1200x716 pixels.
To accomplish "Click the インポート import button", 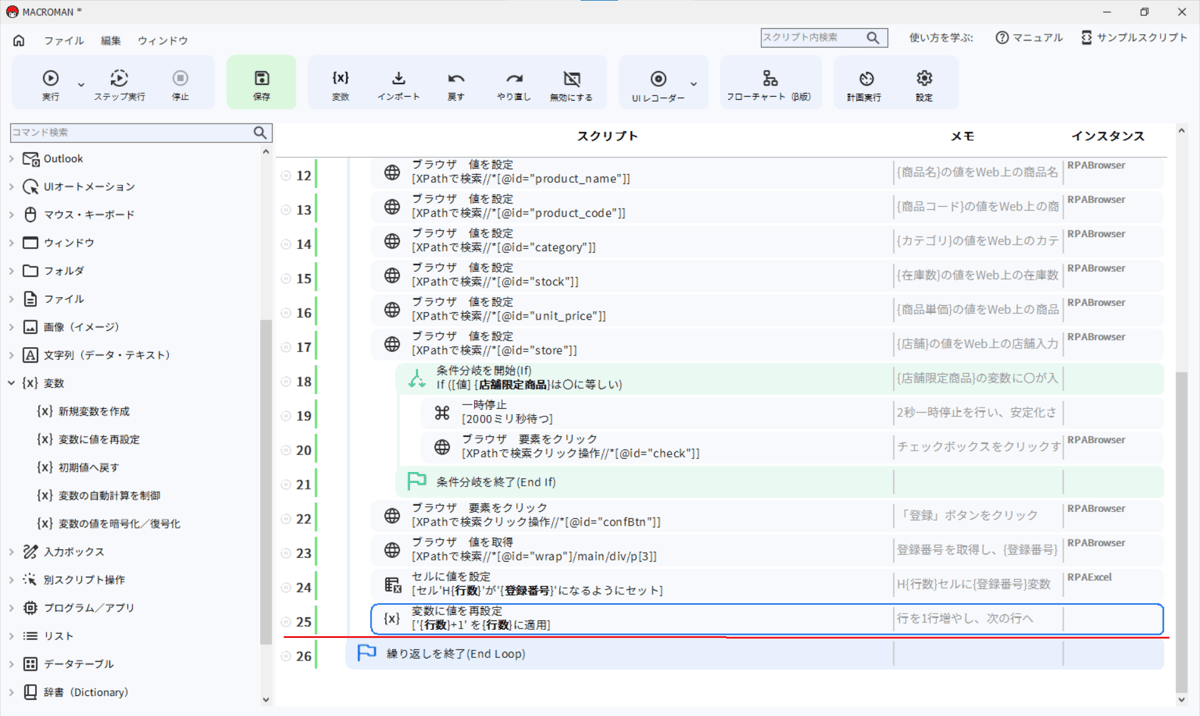I will pos(398,84).
